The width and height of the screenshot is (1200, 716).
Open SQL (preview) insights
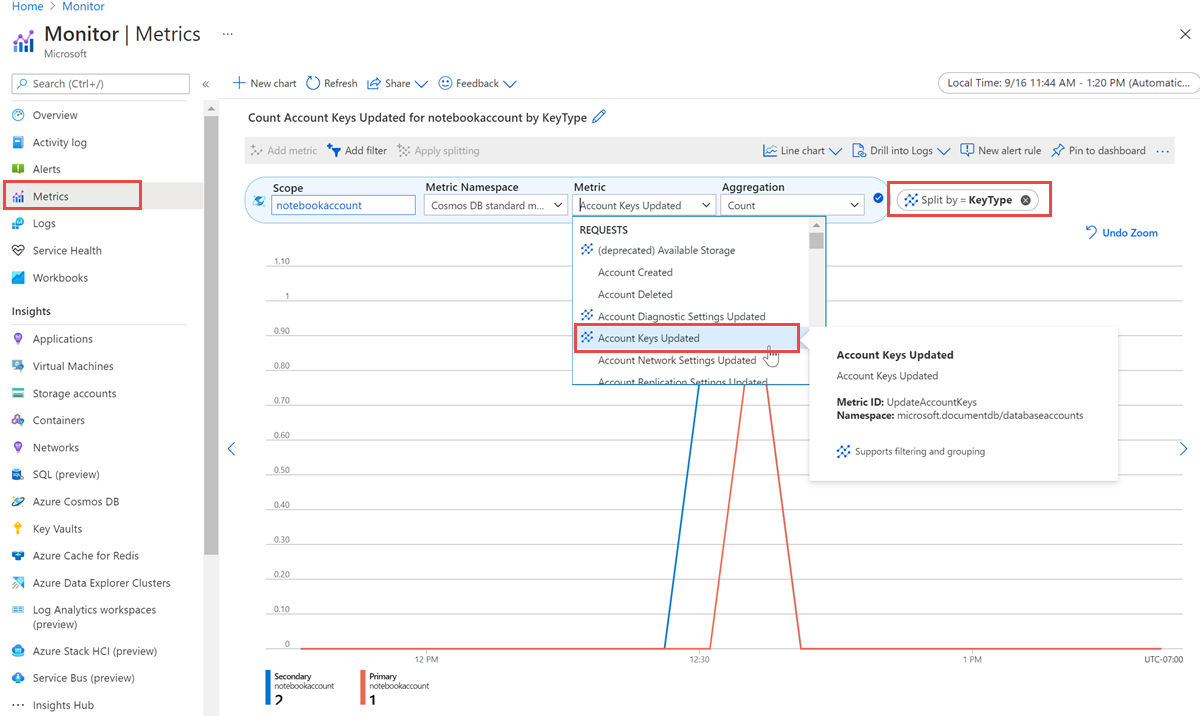tap(66, 474)
